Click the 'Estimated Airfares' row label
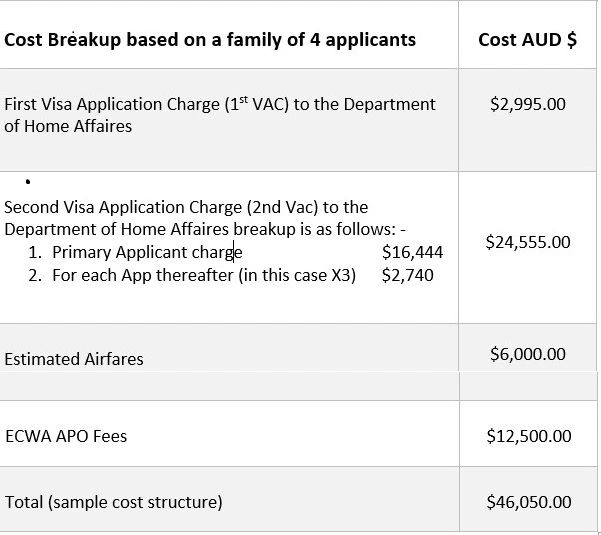The image size is (601, 535). (74, 359)
